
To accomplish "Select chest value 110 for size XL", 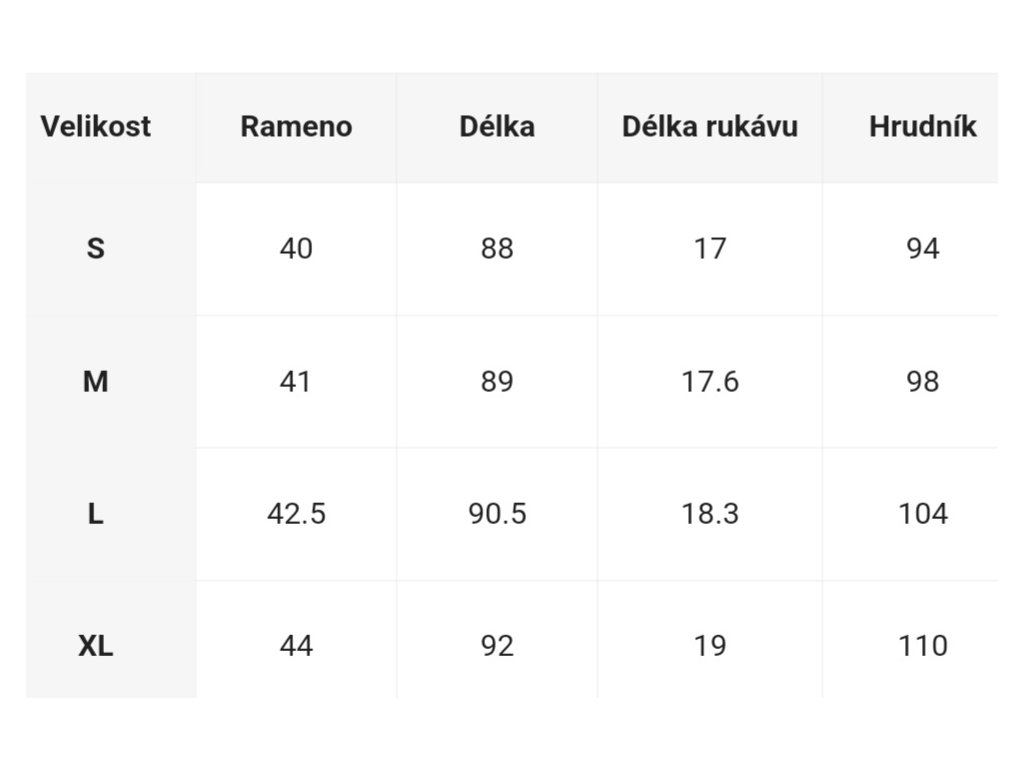I will tap(923, 646).
